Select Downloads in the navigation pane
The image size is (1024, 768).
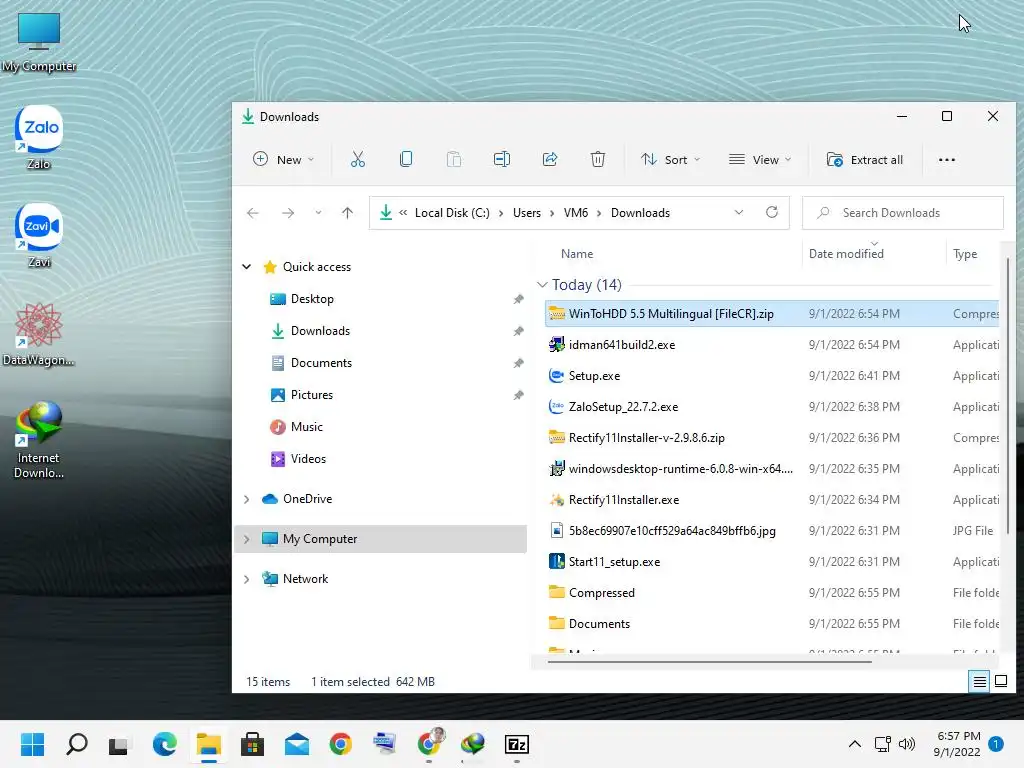point(320,330)
